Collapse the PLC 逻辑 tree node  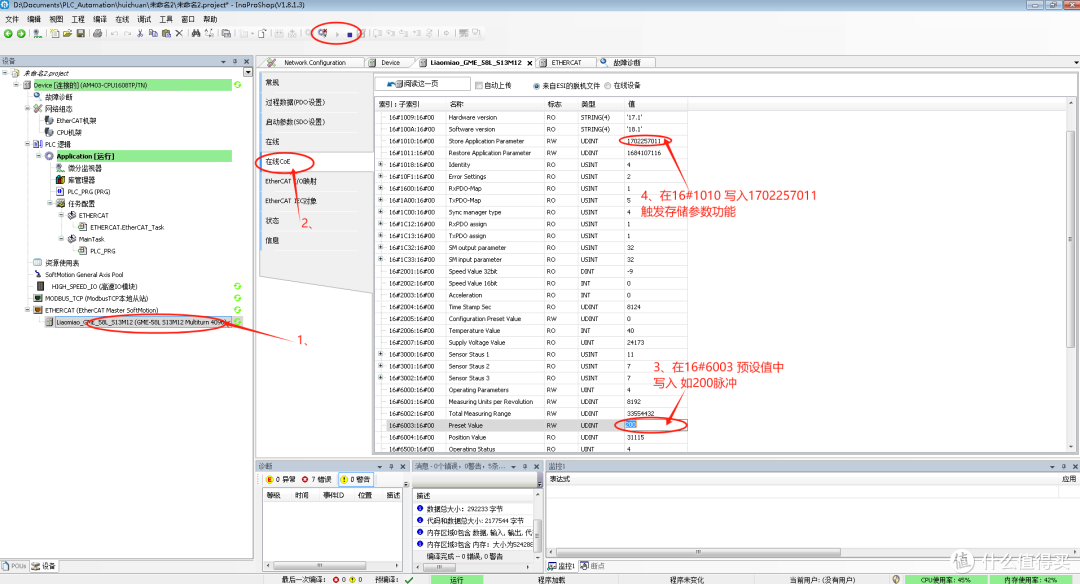click(x=28, y=144)
